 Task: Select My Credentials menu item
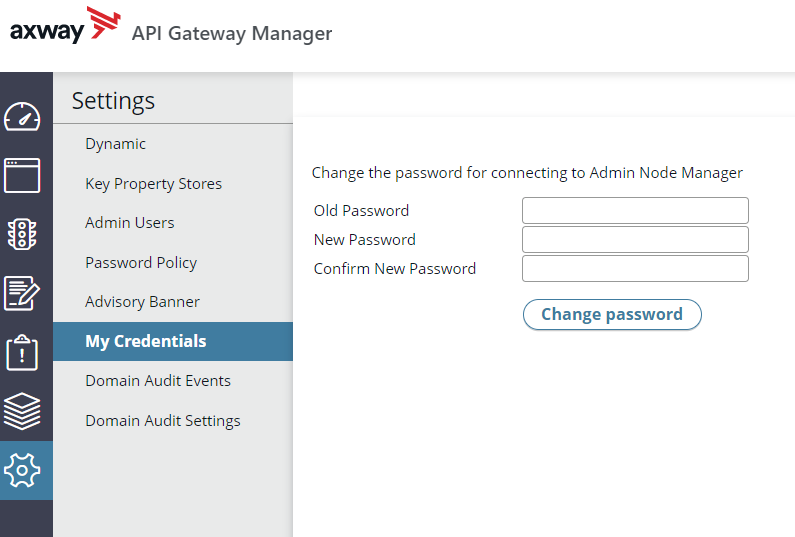click(x=146, y=341)
